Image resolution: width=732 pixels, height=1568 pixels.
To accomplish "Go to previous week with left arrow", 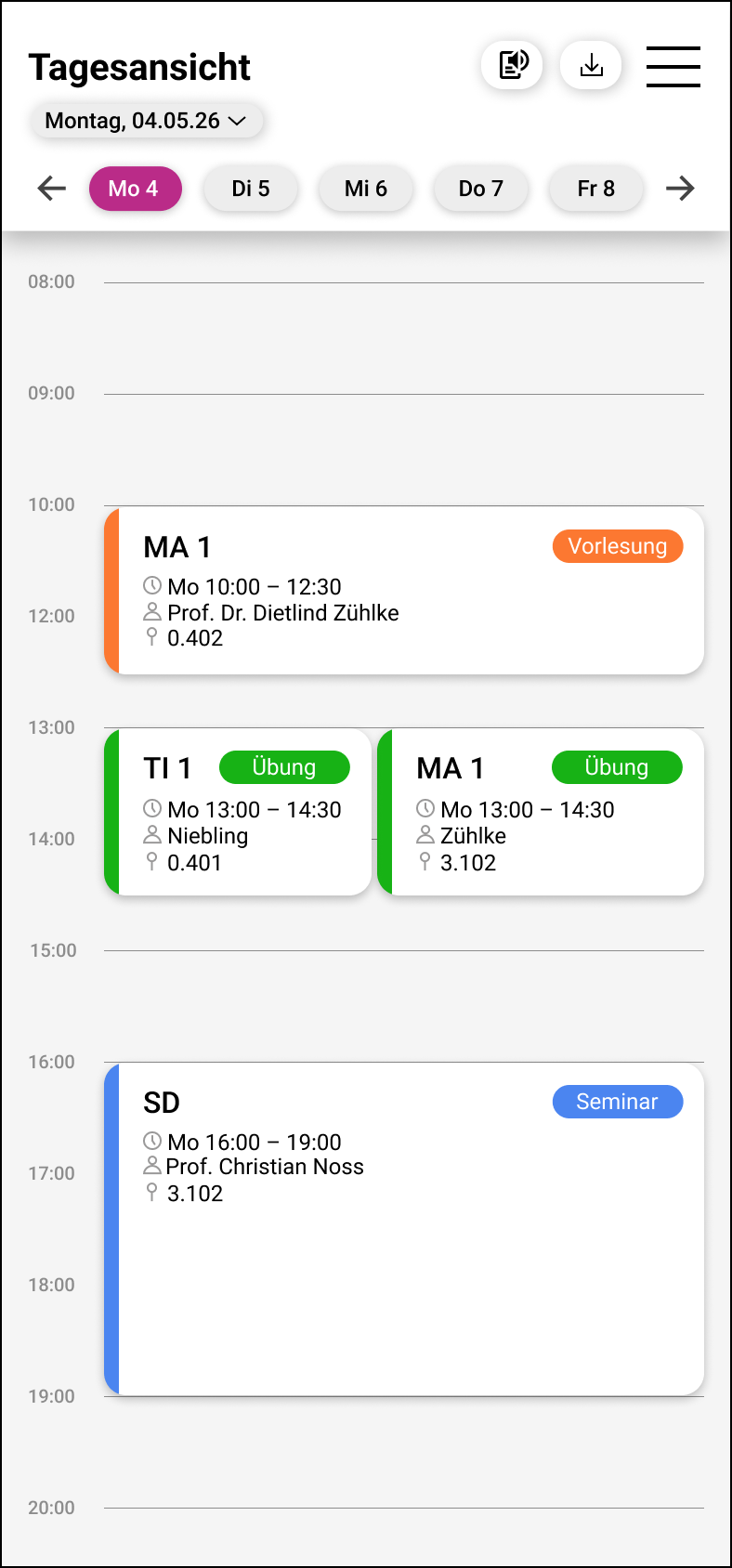I will pyautogui.click(x=52, y=189).
